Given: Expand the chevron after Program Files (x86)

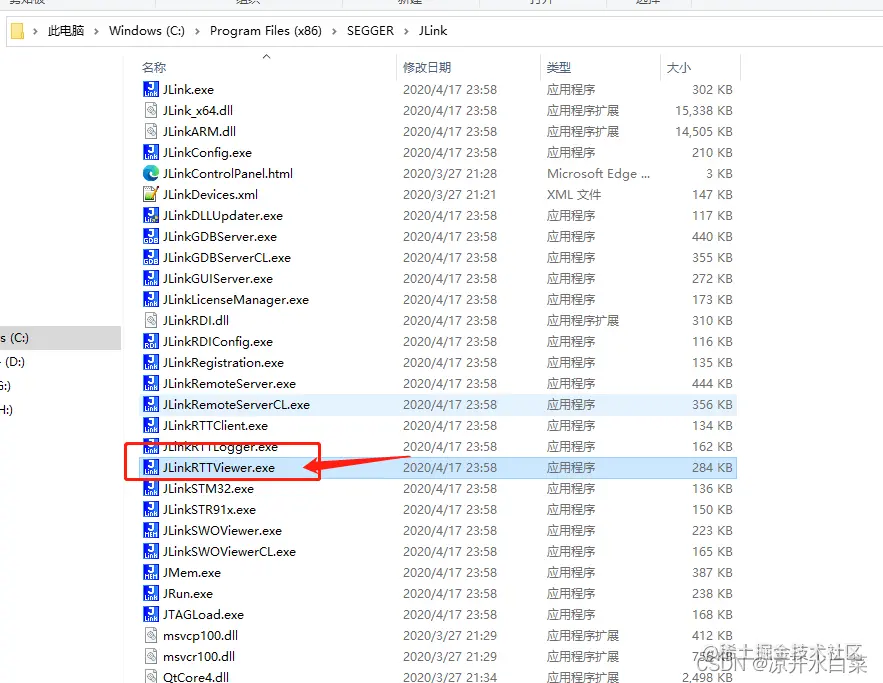Looking at the screenshot, I should pyautogui.click(x=335, y=31).
